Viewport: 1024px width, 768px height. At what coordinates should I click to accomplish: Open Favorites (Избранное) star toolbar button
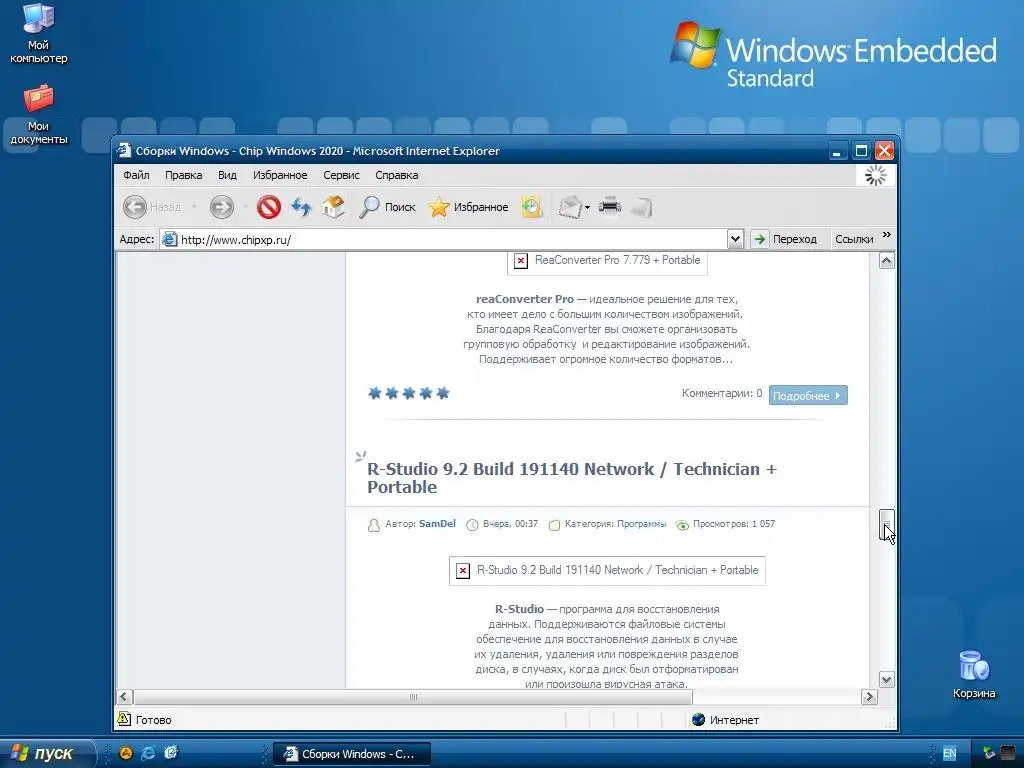pos(468,207)
